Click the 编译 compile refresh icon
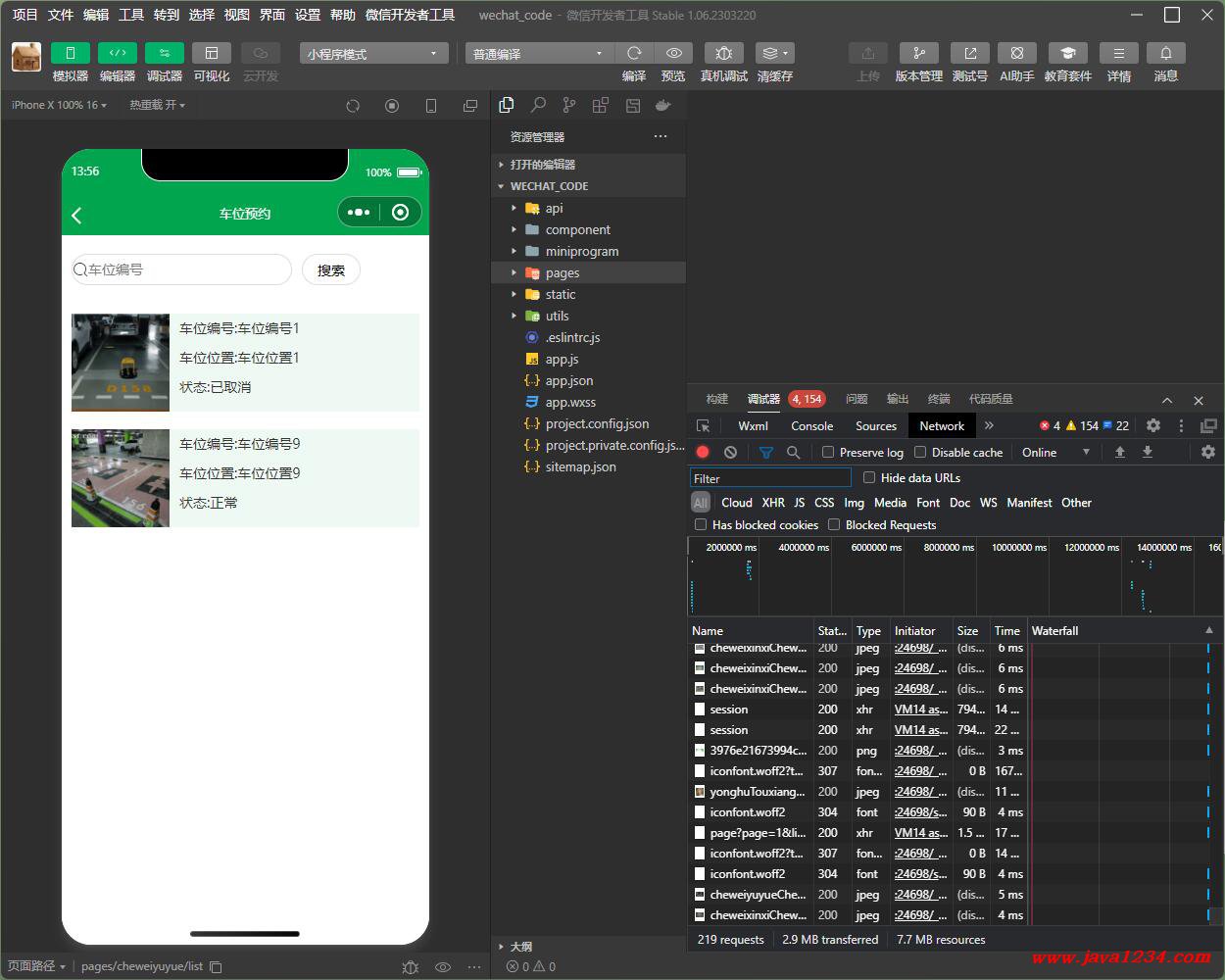Screen dimensions: 1225x980 click(x=634, y=53)
